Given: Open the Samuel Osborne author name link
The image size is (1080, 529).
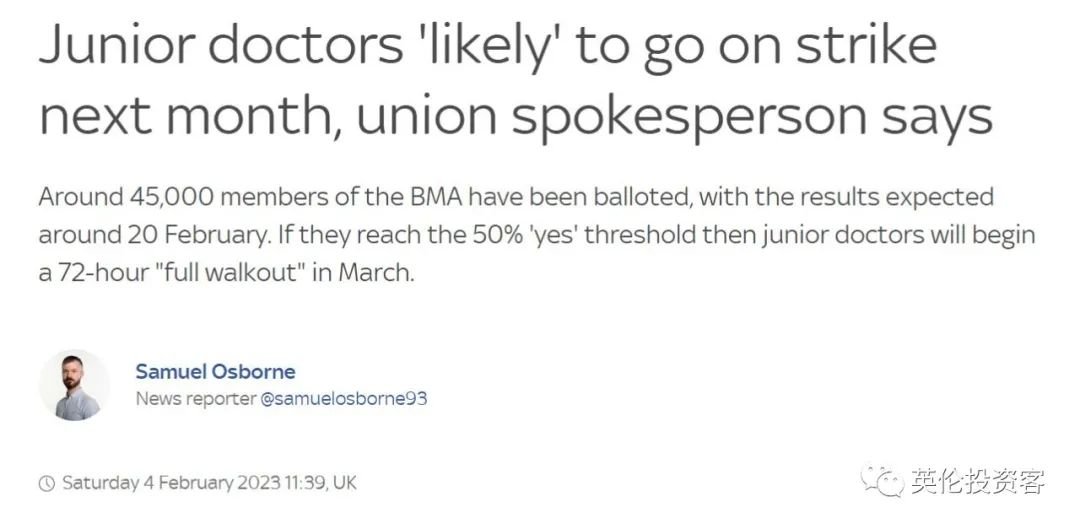Looking at the screenshot, I should click(215, 372).
